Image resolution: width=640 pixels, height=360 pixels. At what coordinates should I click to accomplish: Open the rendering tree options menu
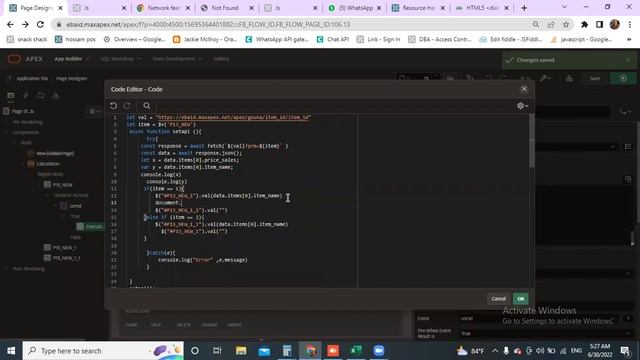tap(94, 111)
